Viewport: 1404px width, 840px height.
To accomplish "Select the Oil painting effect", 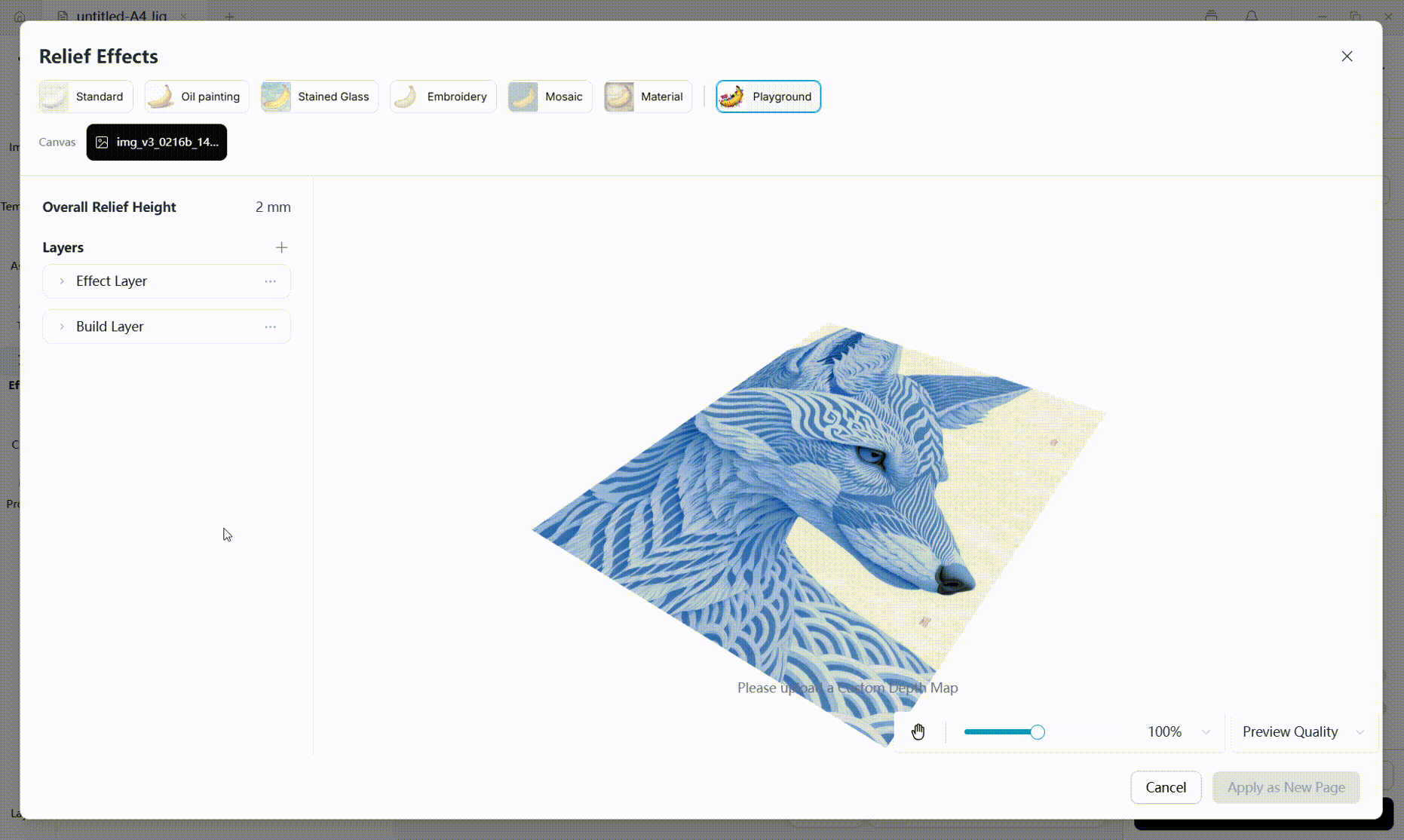I will pos(197,97).
